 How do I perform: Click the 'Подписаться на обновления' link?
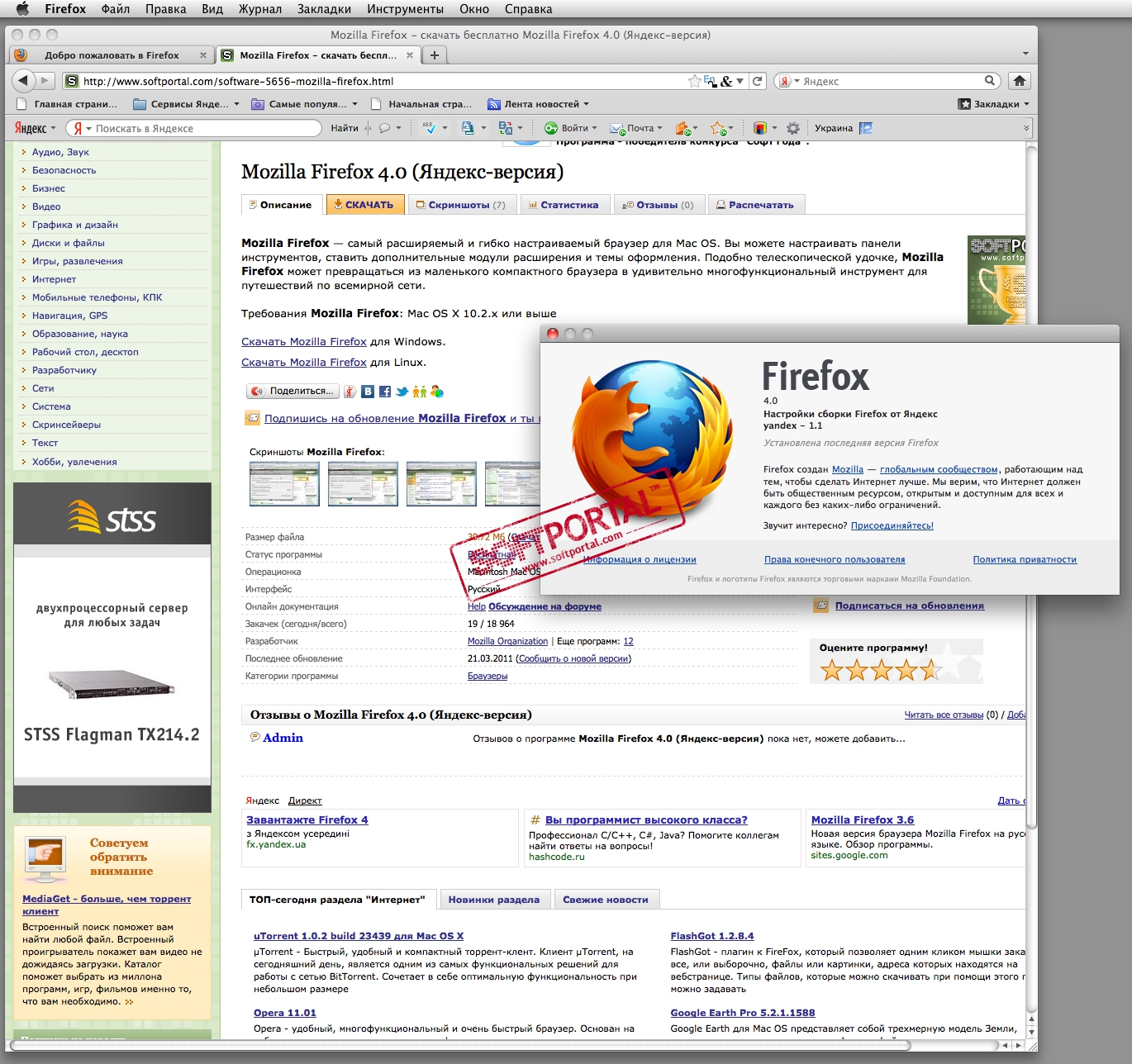click(910, 606)
